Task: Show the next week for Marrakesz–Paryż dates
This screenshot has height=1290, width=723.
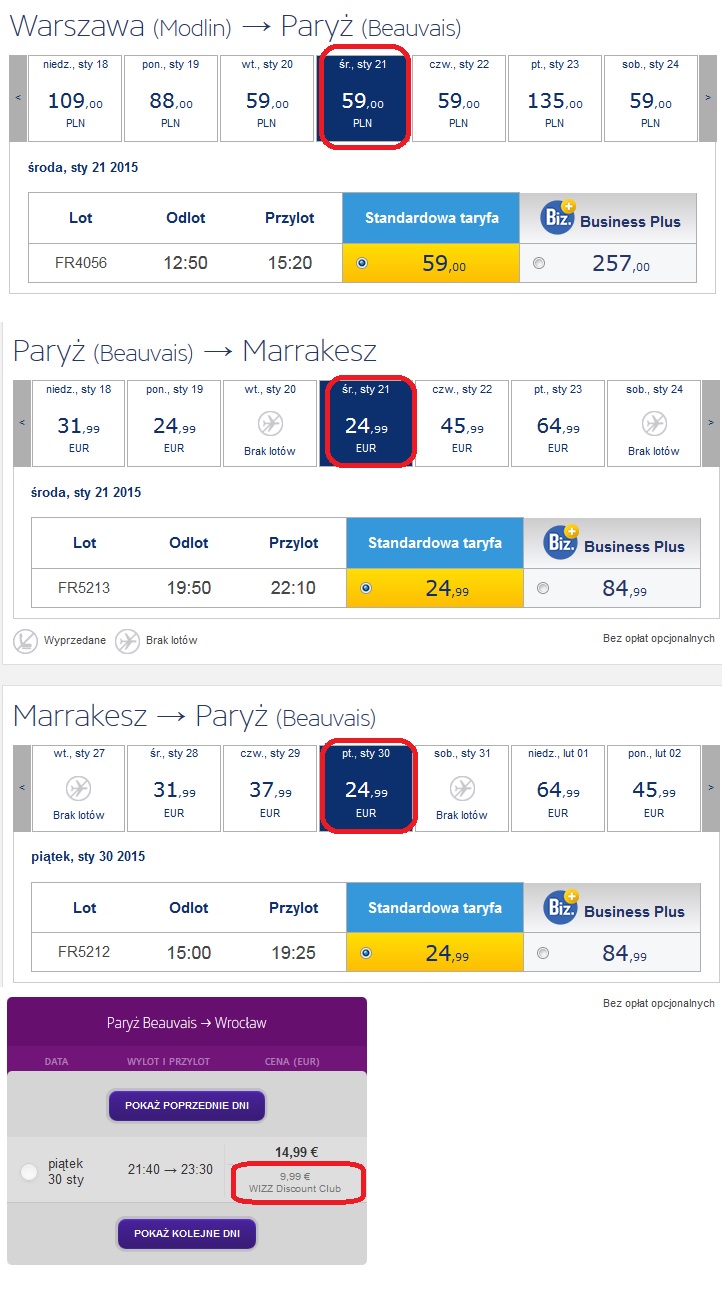Action: coord(711,788)
